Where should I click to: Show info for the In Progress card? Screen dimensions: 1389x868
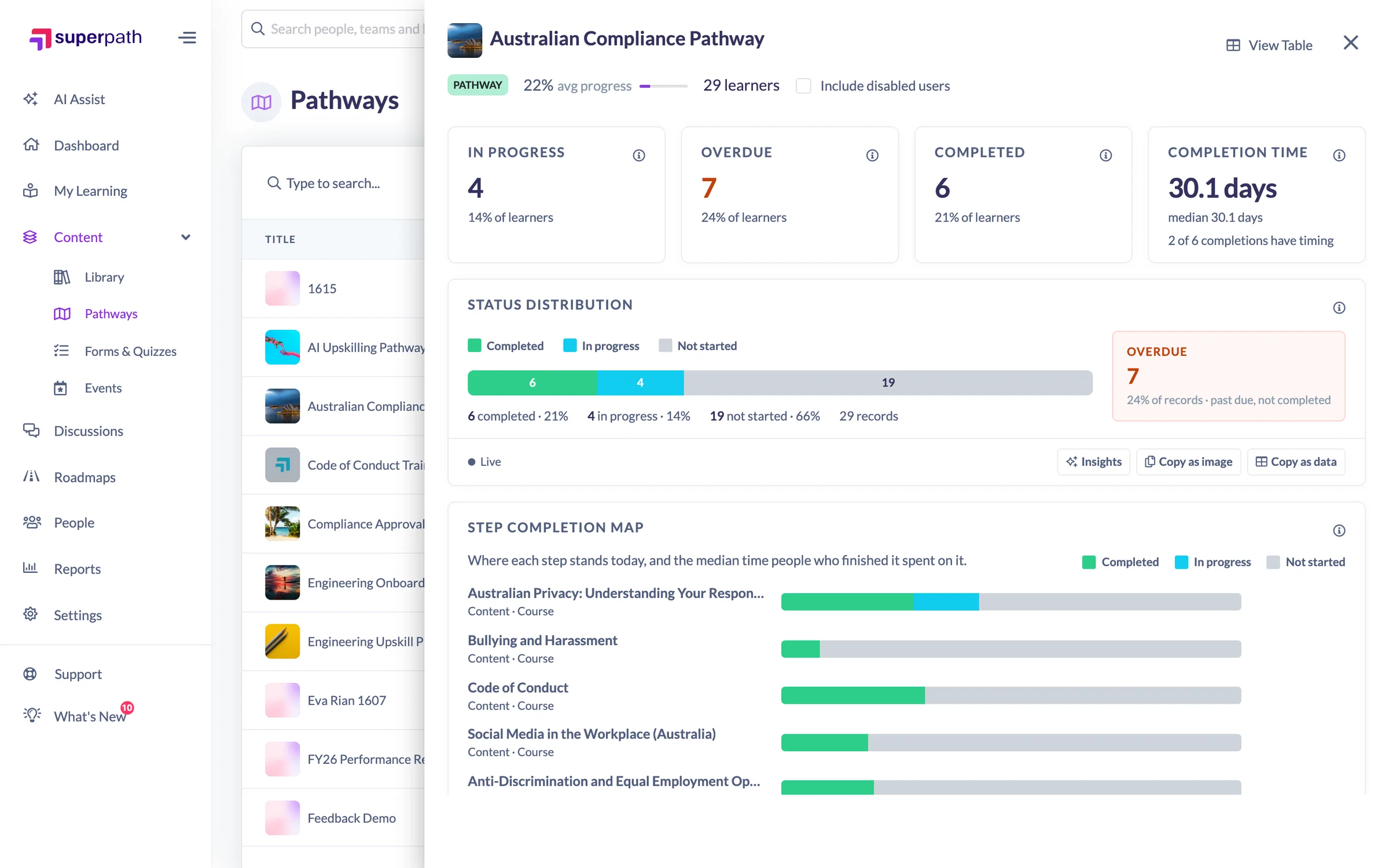pyautogui.click(x=639, y=155)
